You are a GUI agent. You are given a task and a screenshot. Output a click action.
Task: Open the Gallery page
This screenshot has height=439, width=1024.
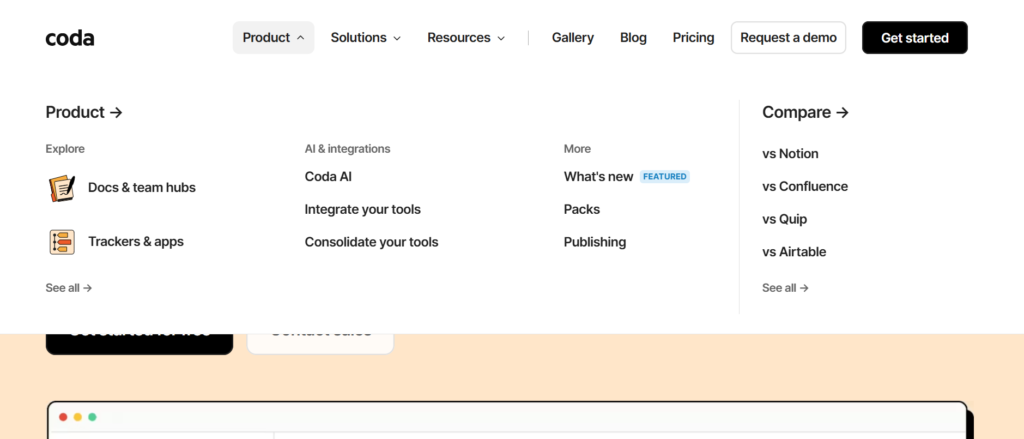click(572, 38)
